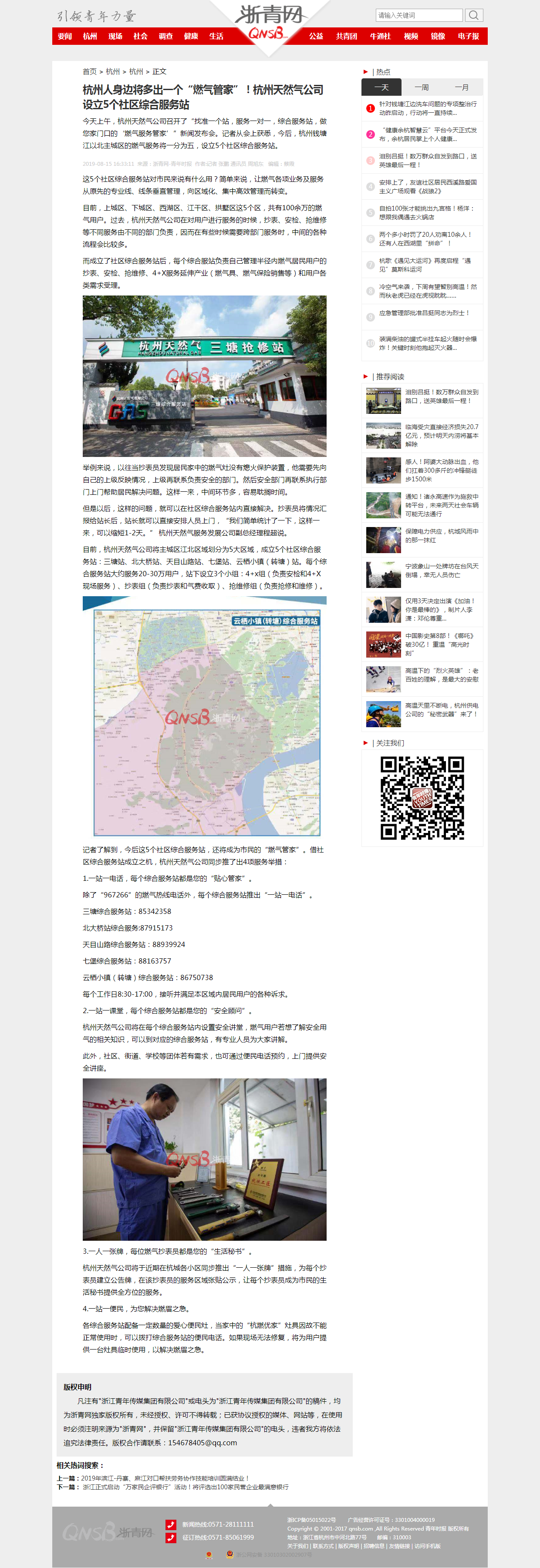Open hot article 冷空气来袭

click(428, 292)
